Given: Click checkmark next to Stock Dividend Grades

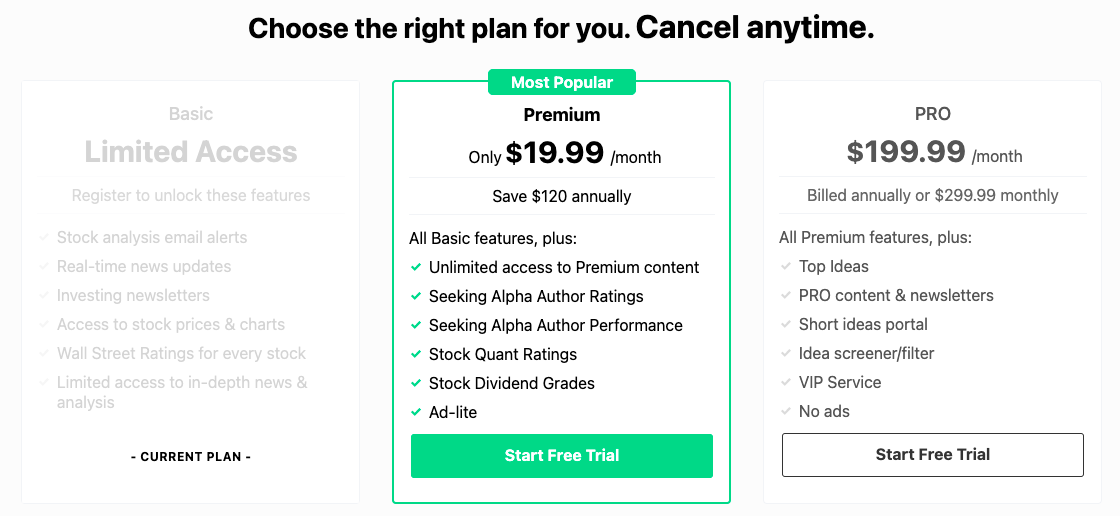Looking at the screenshot, I should pyautogui.click(x=416, y=383).
